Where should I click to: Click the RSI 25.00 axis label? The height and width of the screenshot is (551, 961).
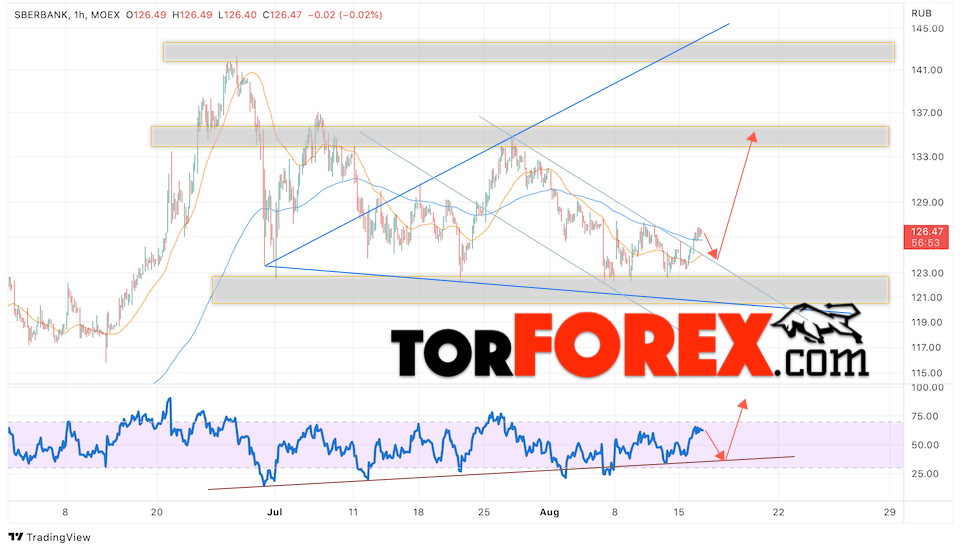coord(925,473)
